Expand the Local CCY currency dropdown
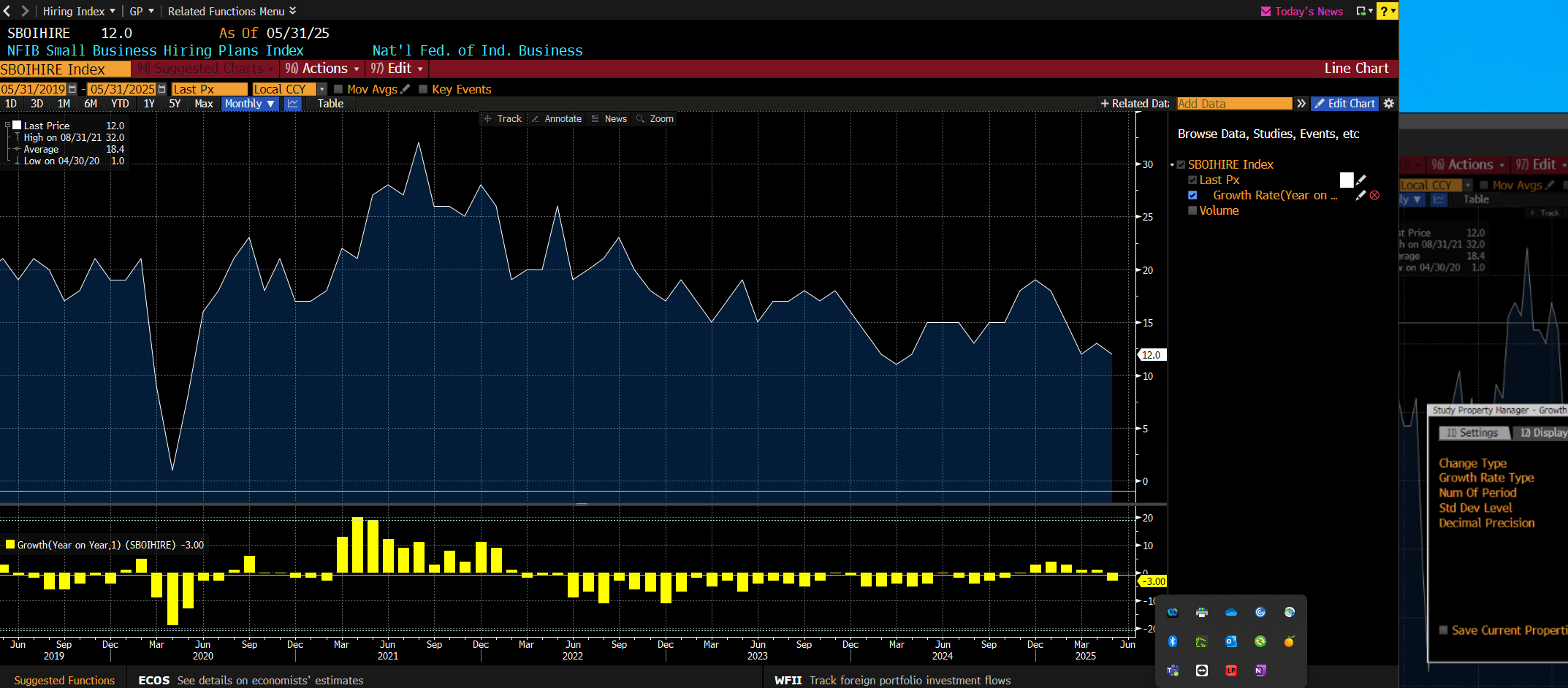The width and height of the screenshot is (1568, 688). coord(321,89)
